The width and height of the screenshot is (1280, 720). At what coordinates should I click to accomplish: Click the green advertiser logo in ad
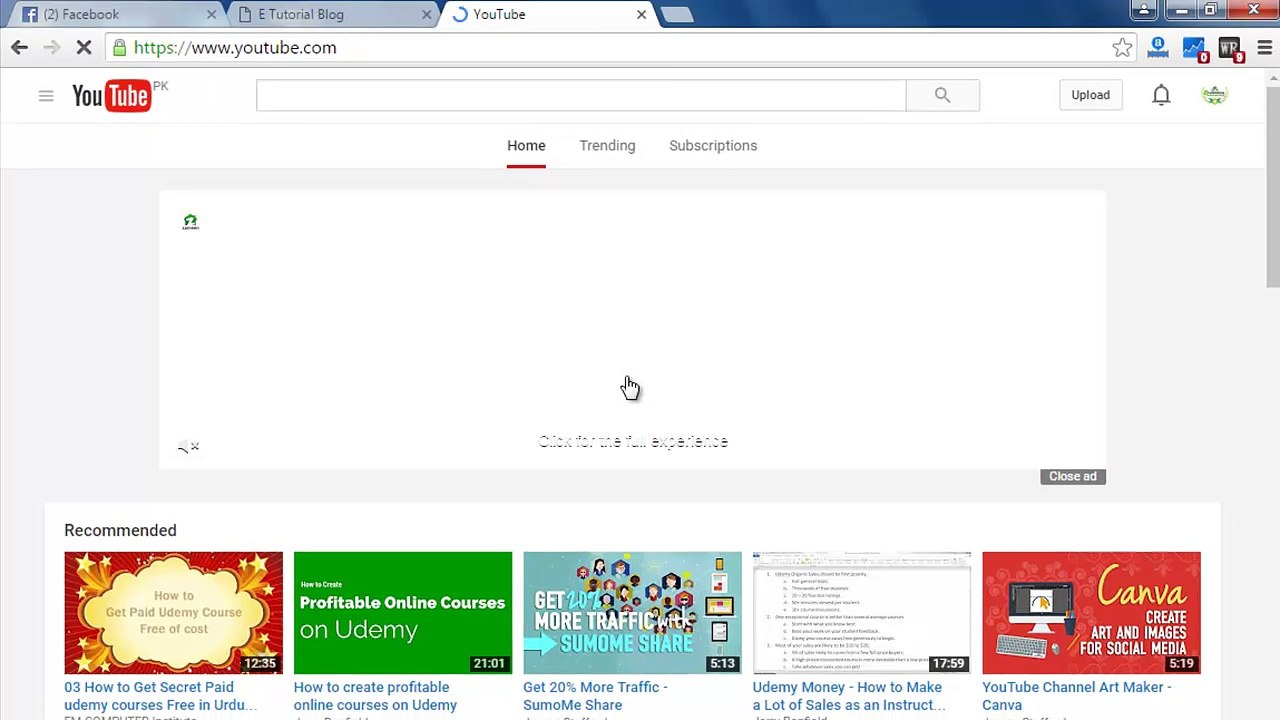coord(190,222)
